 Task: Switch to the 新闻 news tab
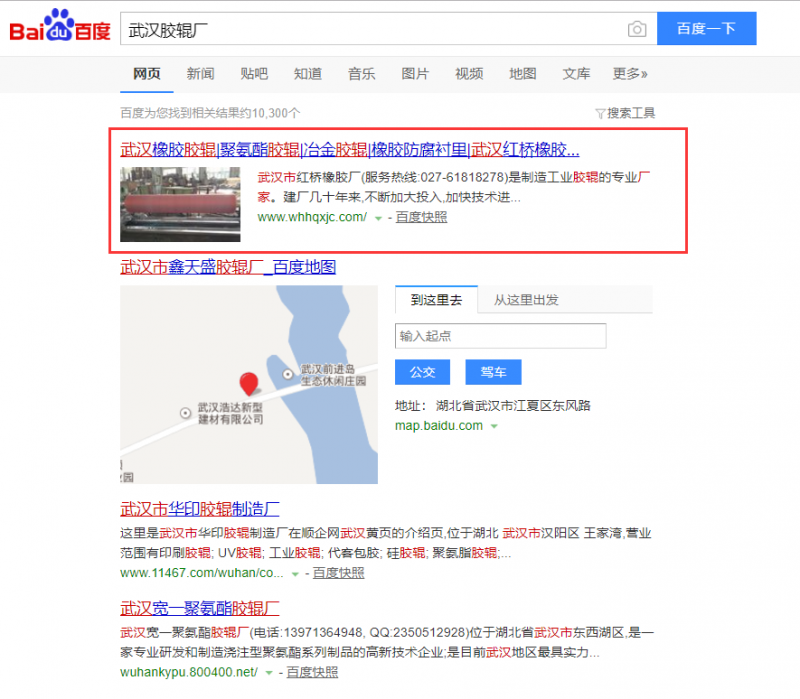[x=199, y=74]
